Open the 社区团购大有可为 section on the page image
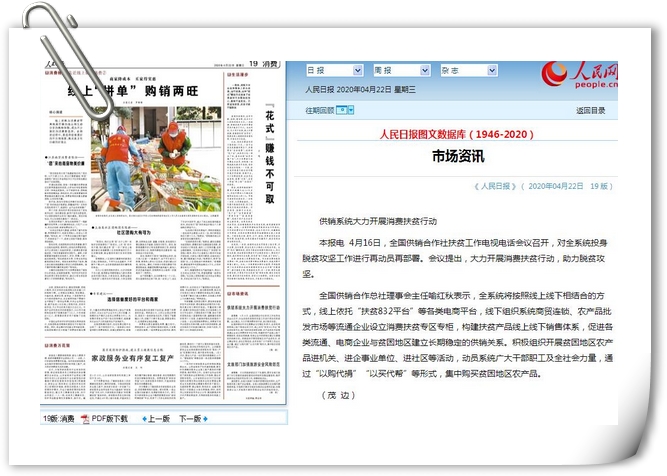The image size is (667, 476). tap(134, 233)
